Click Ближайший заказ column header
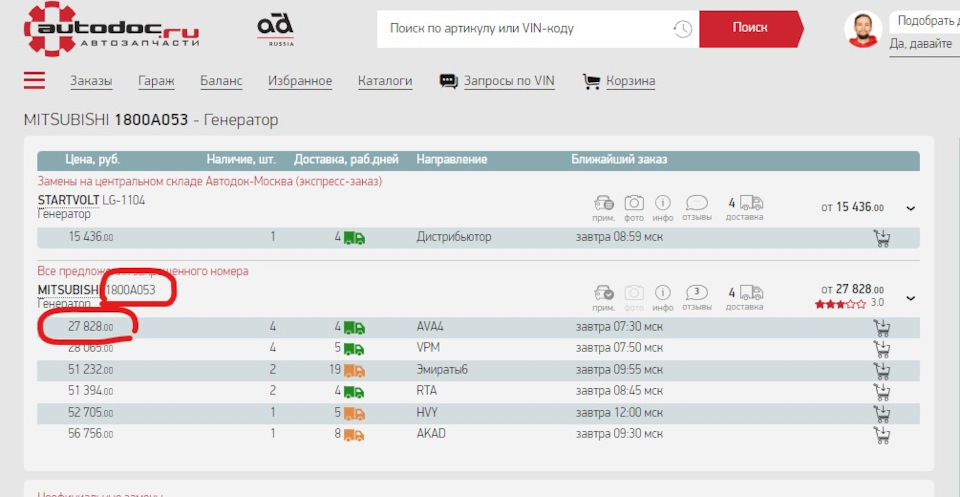The width and height of the screenshot is (960, 497). 620,160
